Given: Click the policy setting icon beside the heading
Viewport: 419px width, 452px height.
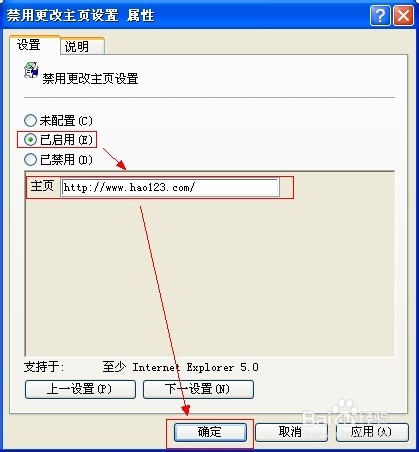Looking at the screenshot, I should click(x=31, y=70).
